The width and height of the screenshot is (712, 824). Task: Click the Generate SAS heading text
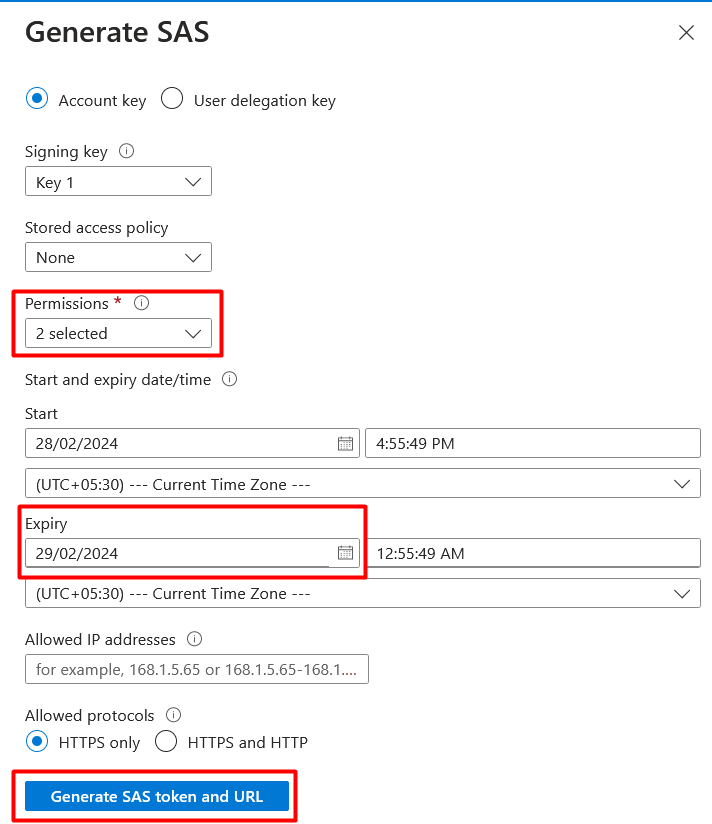(117, 32)
